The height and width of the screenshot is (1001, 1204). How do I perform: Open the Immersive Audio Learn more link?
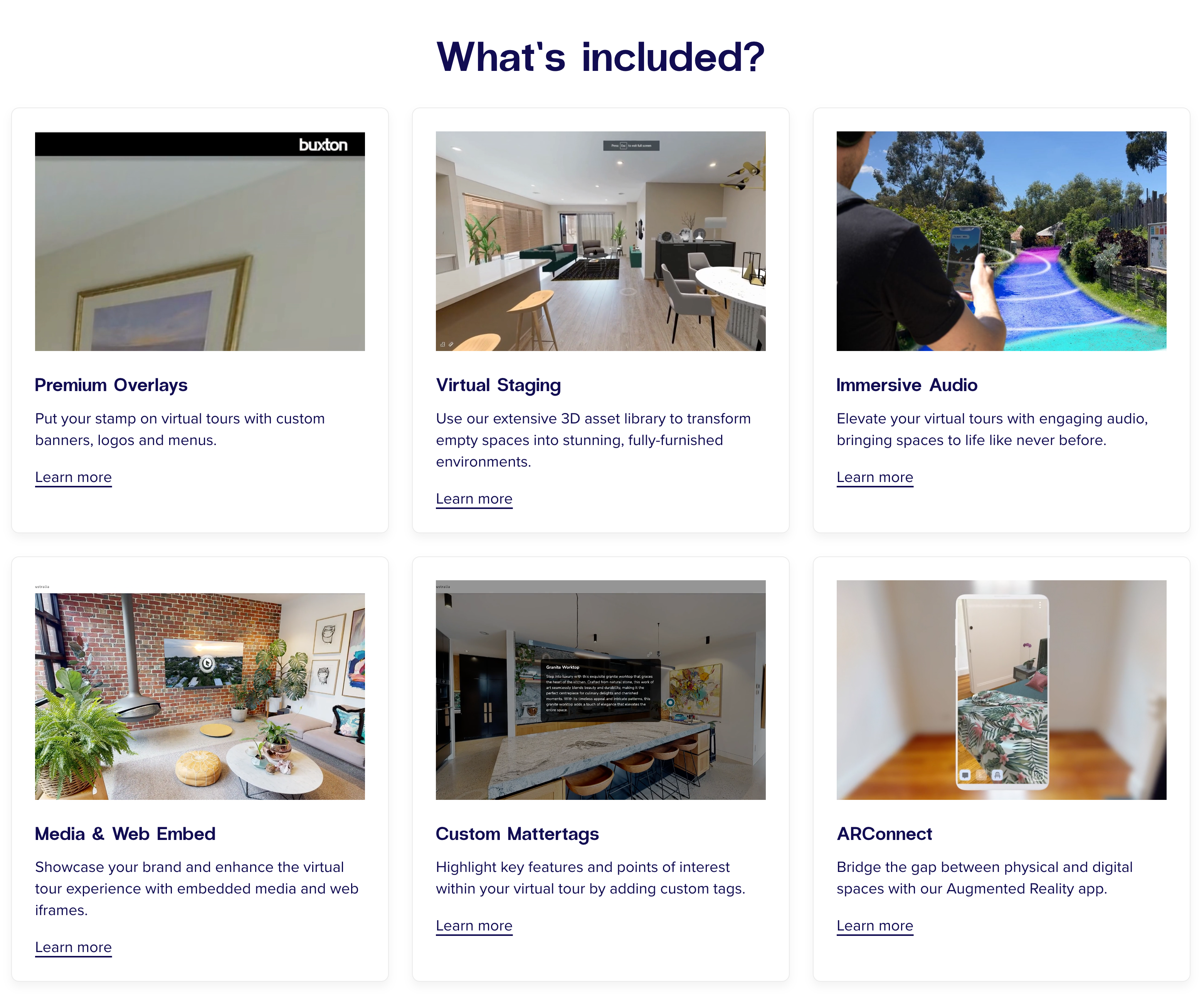(875, 477)
